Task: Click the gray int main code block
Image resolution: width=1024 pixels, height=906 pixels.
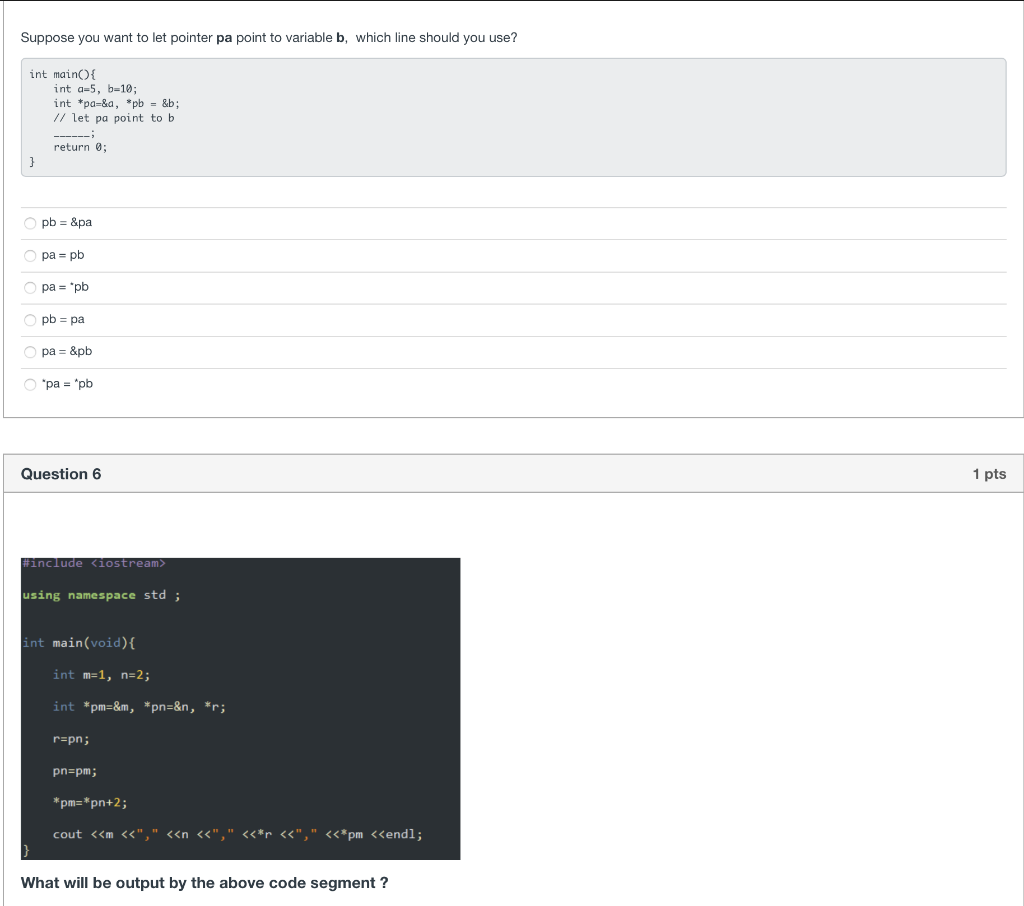Action: [x=512, y=117]
